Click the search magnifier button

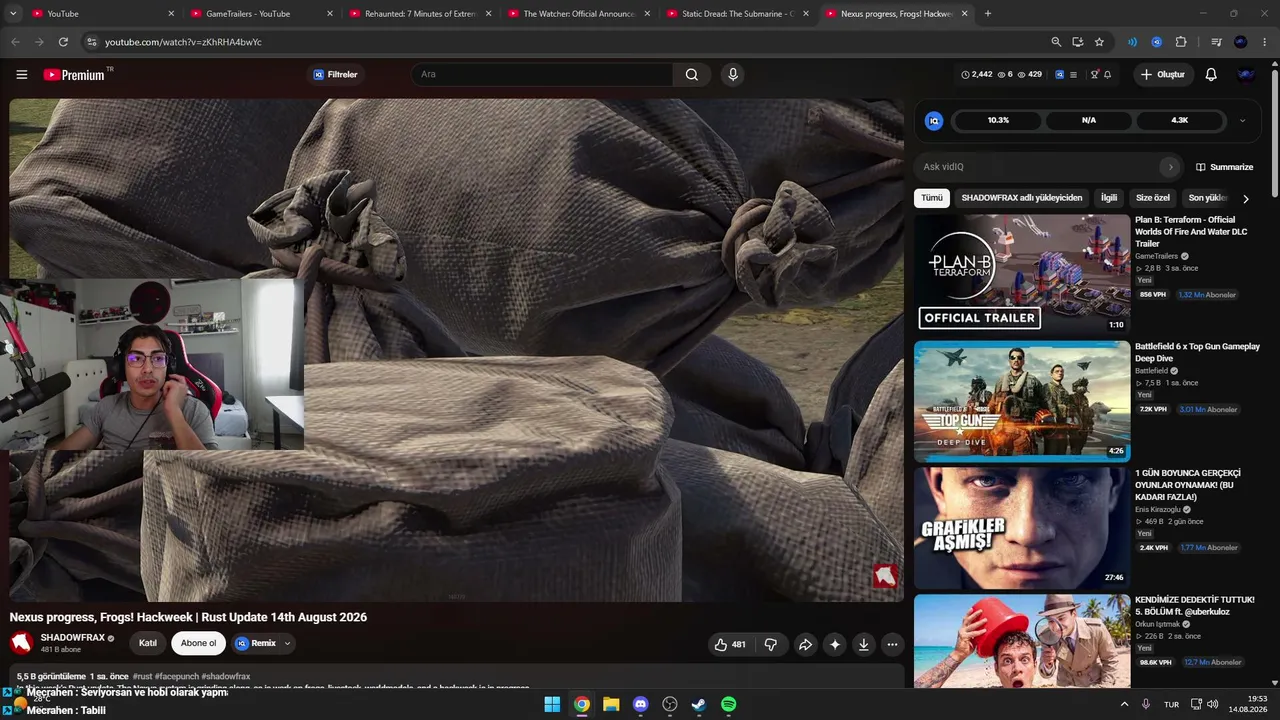[692, 74]
